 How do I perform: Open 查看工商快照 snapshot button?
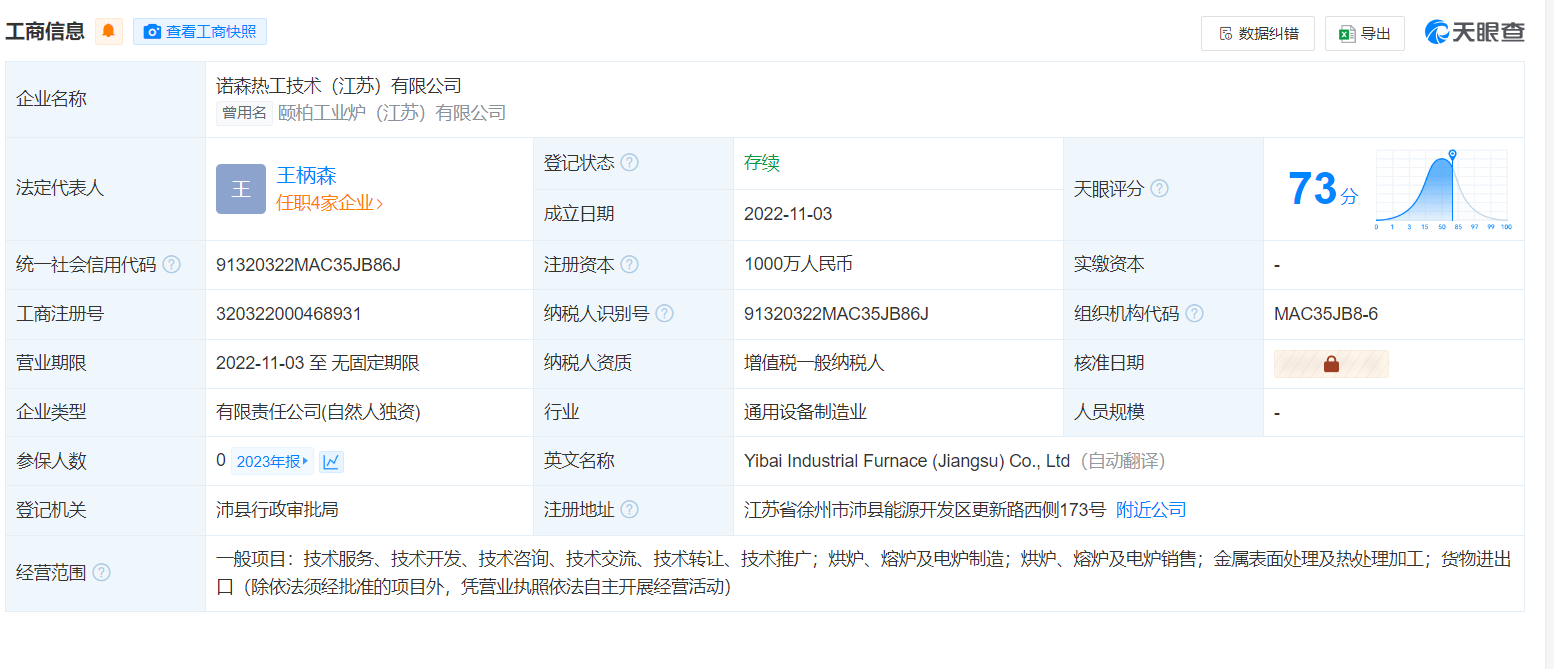[x=200, y=31]
